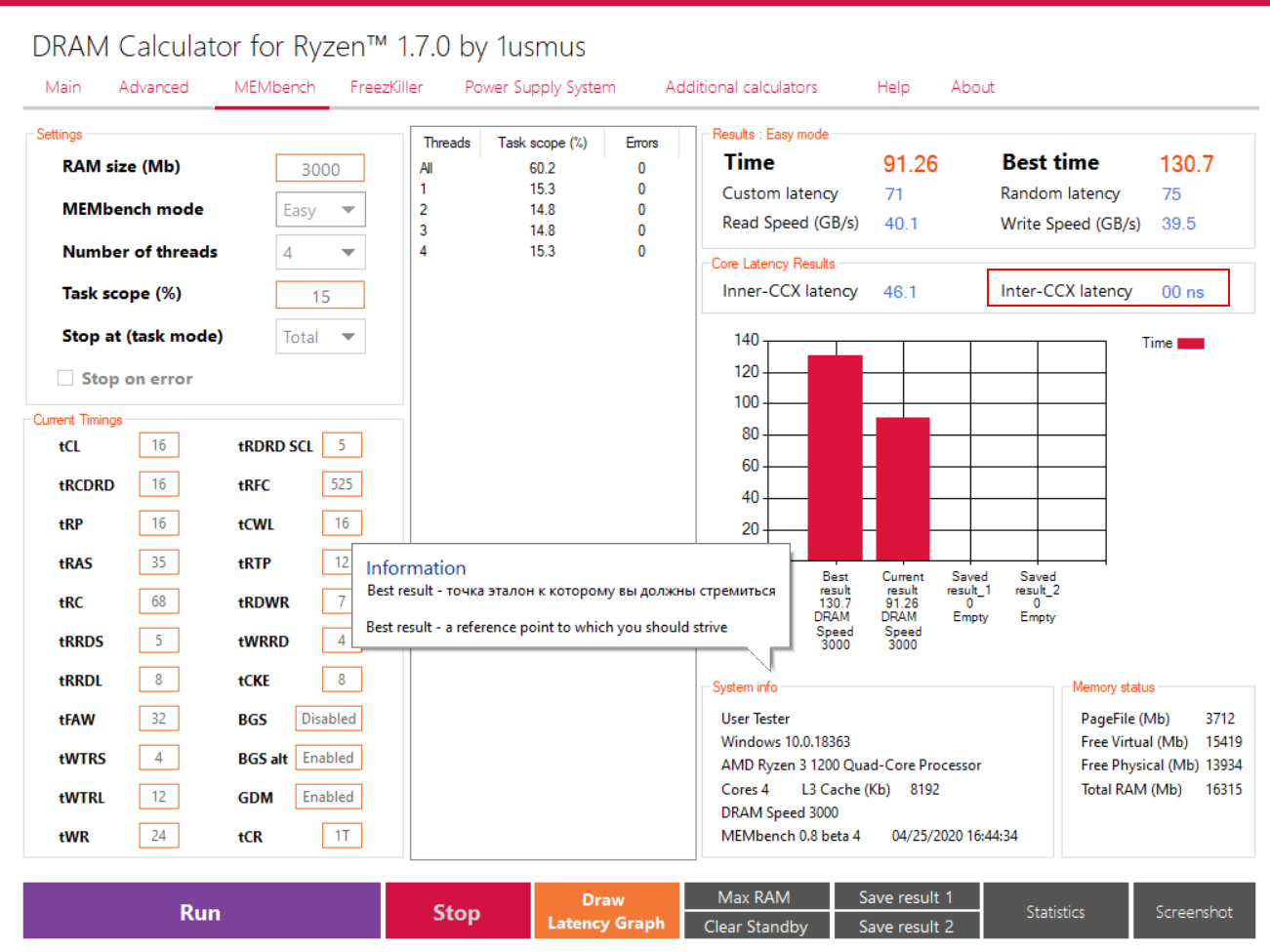The width and height of the screenshot is (1270, 952).
Task: Click Save result 1 button
Action: pos(906,896)
